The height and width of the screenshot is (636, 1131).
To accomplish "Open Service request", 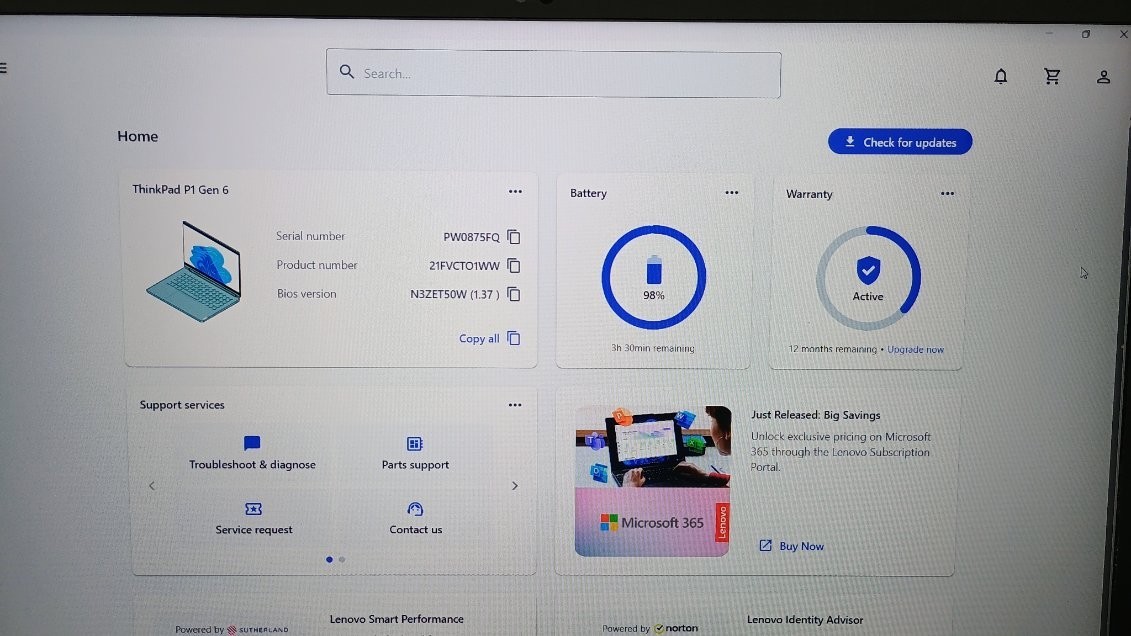I will [x=254, y=519].
